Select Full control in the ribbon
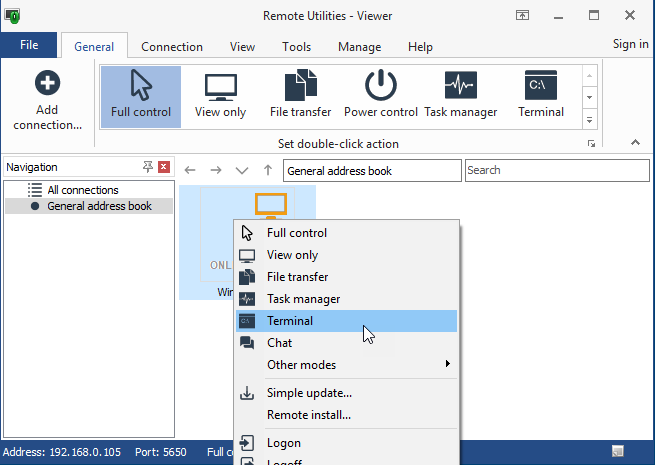655x465 pixels. pyautogui.click(x=141, y=97)
